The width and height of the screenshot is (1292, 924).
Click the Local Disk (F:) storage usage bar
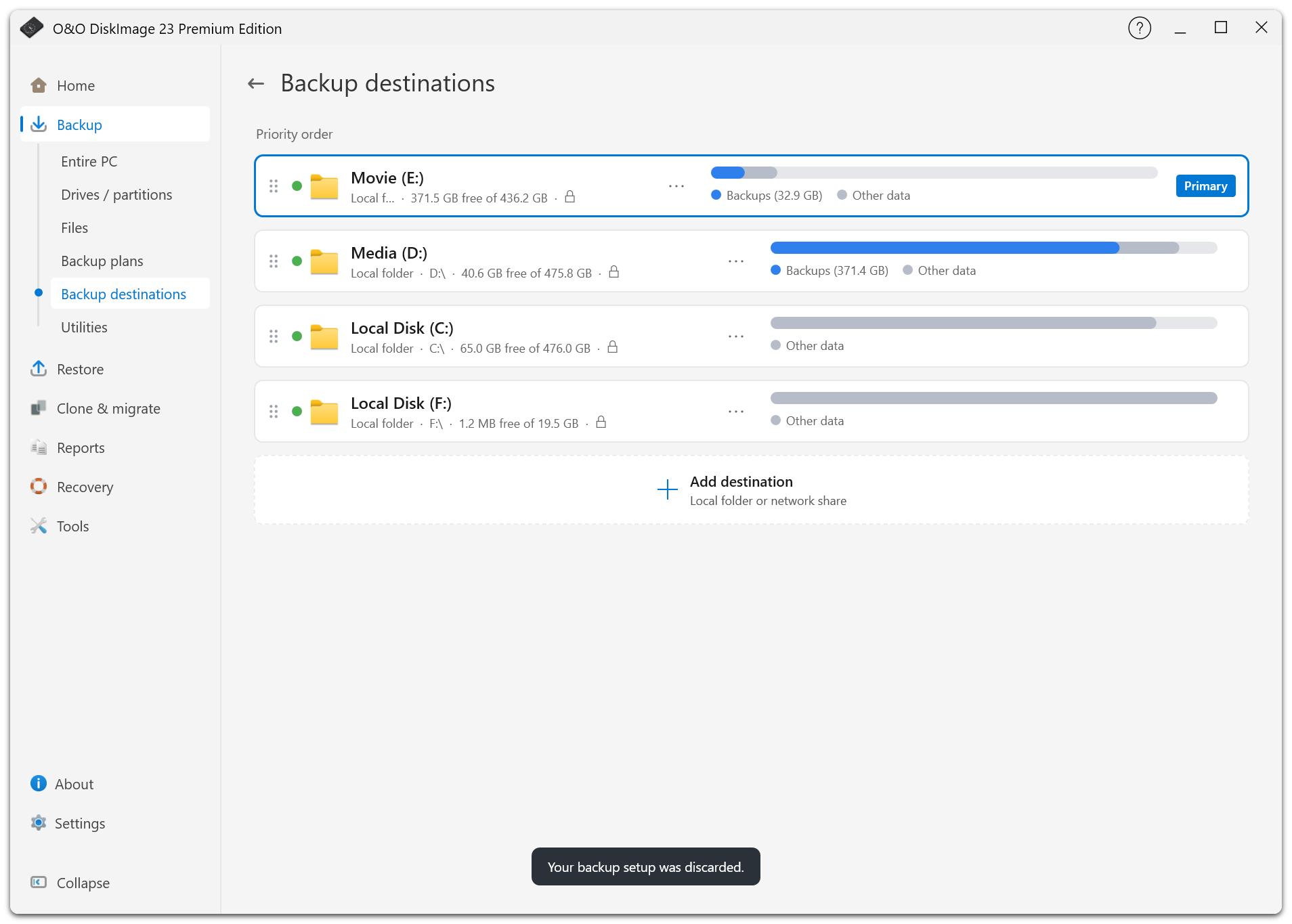994,398
